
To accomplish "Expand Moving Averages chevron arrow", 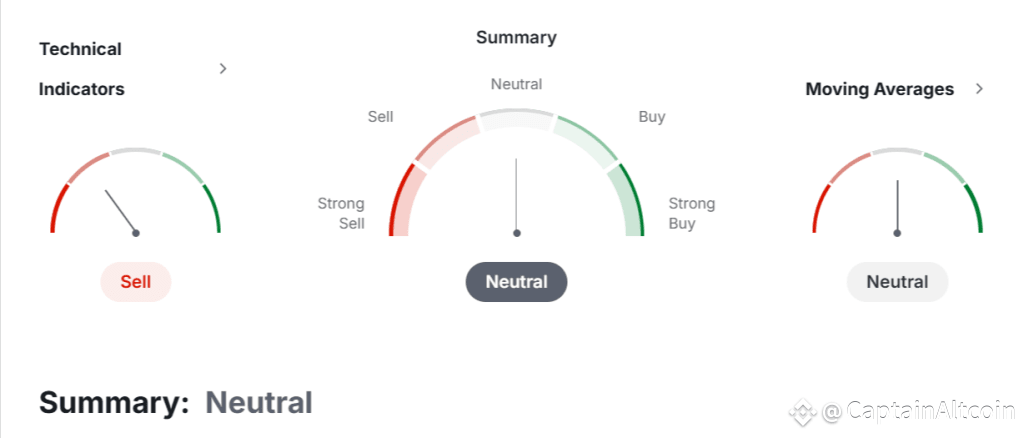I will pos(979,89).
